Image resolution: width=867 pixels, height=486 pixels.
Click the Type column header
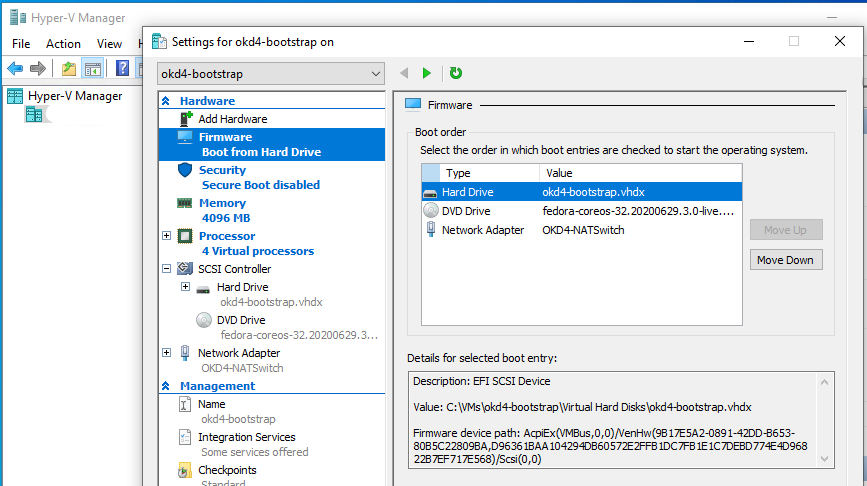[489, 173]
